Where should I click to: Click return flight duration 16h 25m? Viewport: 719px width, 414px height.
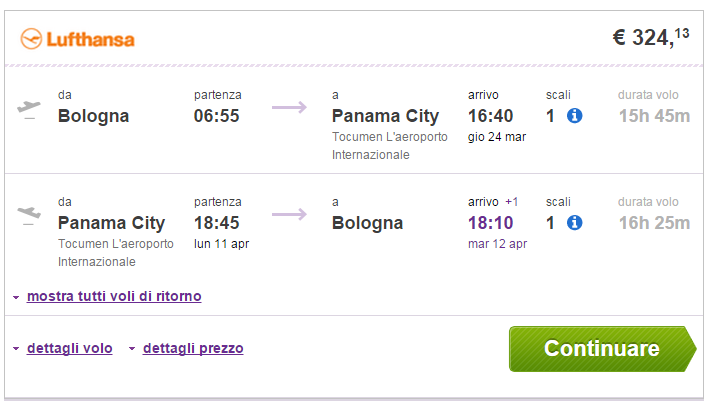click(654, 223)
